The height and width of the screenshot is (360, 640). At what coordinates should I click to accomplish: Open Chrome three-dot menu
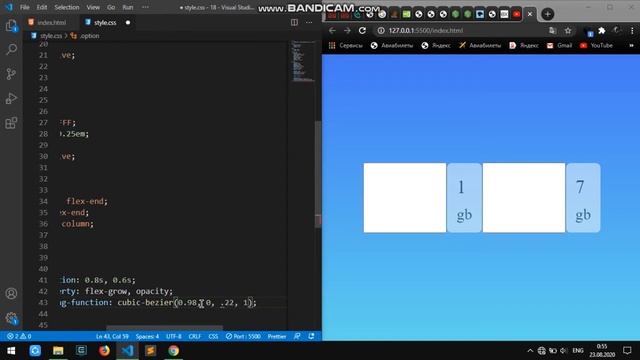coord(632,31)
